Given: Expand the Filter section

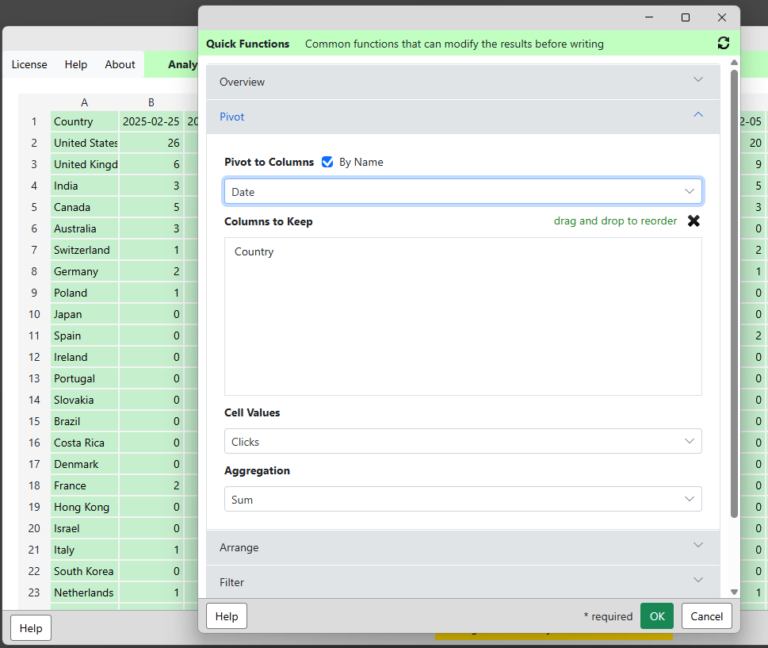Looking at the screenshot, I should coord(463,582).
